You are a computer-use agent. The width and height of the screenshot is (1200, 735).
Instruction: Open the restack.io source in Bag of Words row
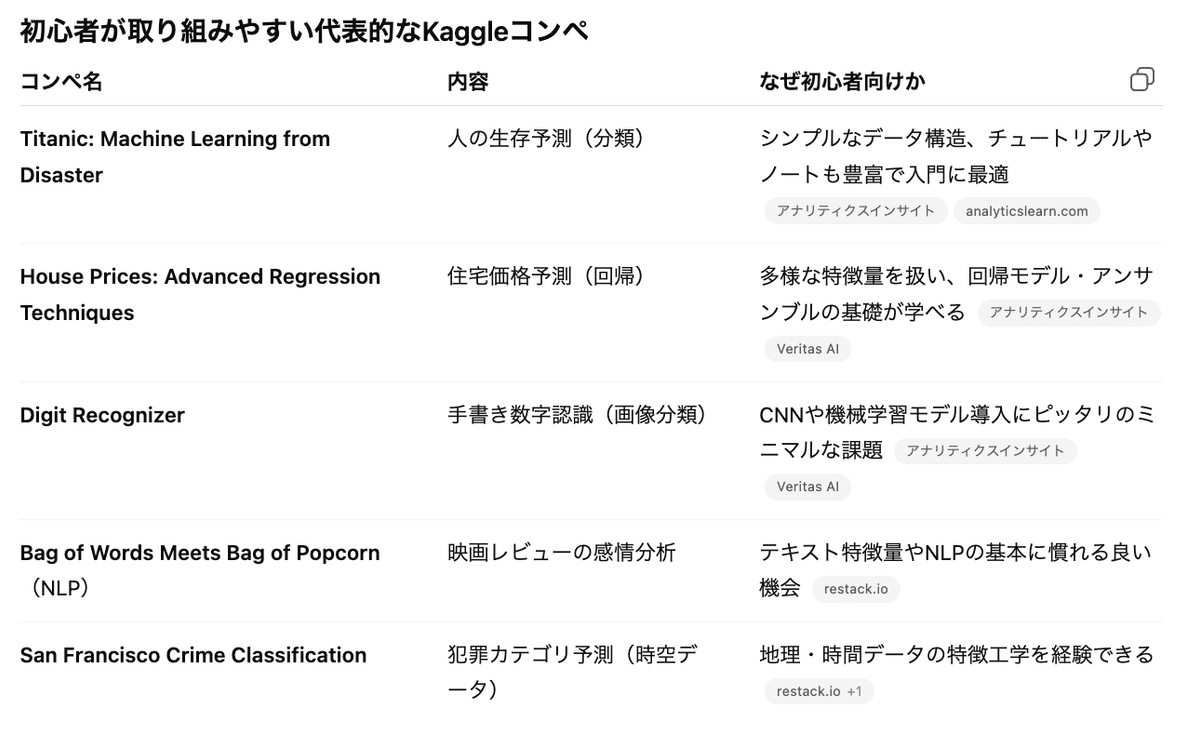pos(856,589)
